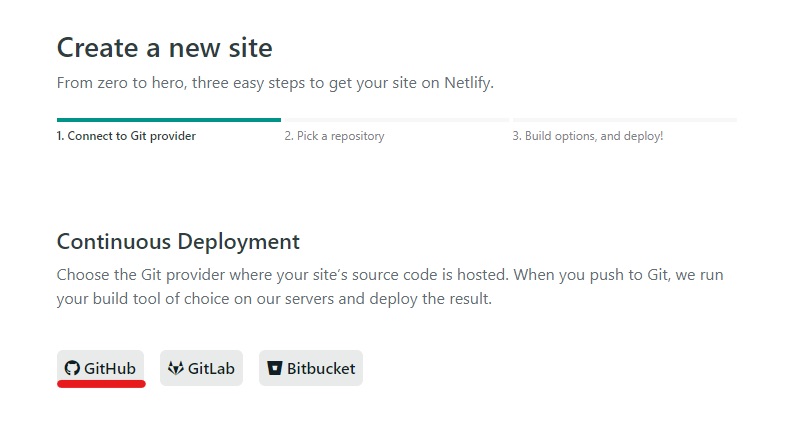Viewport: 787px width, 436px height.
Task: Click the teal progress bar segment
Action: click(x=169, y=120)
